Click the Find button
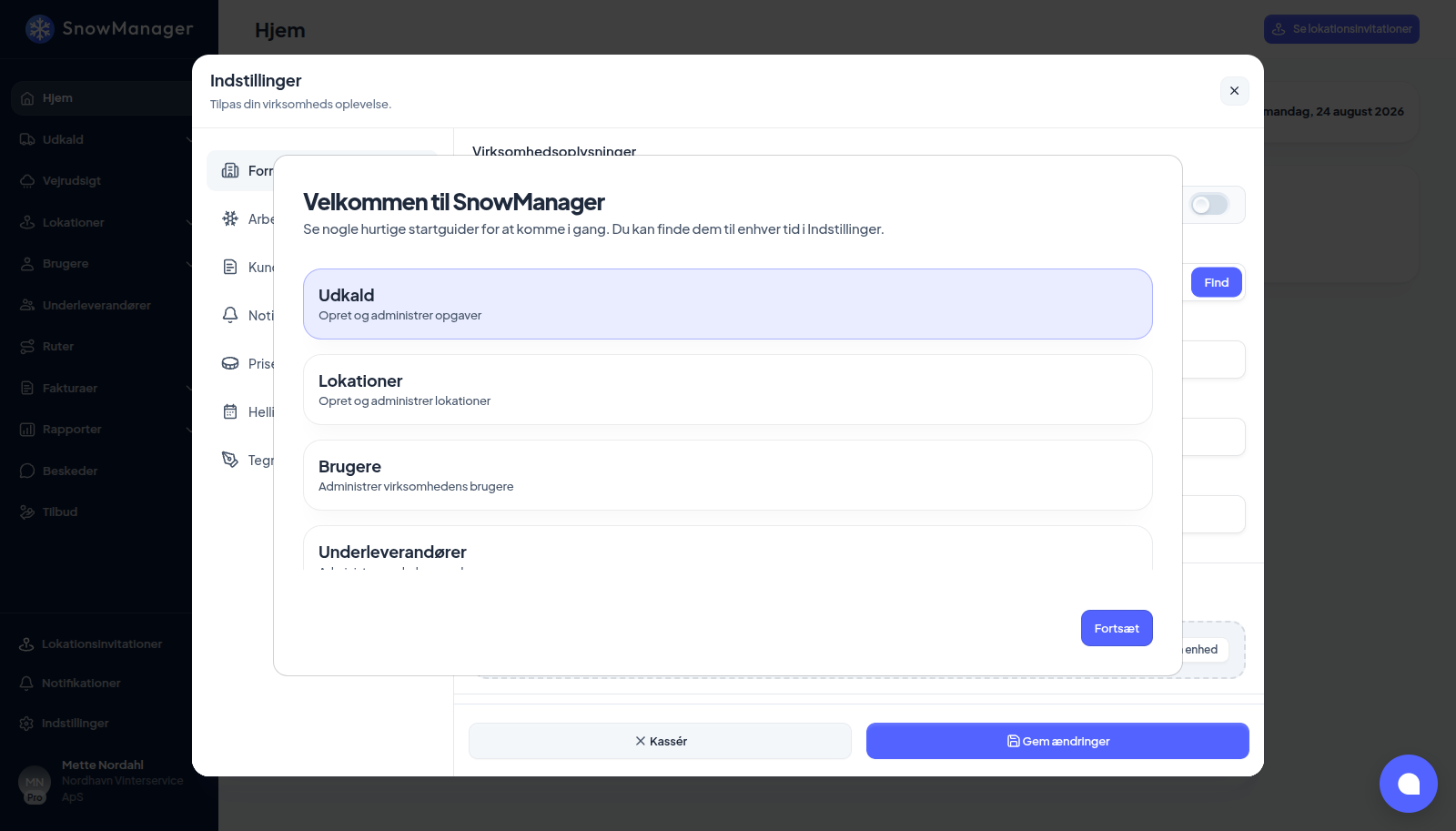The height and width of the screenshot is (831, 1456). click(x=1217, y=282)
